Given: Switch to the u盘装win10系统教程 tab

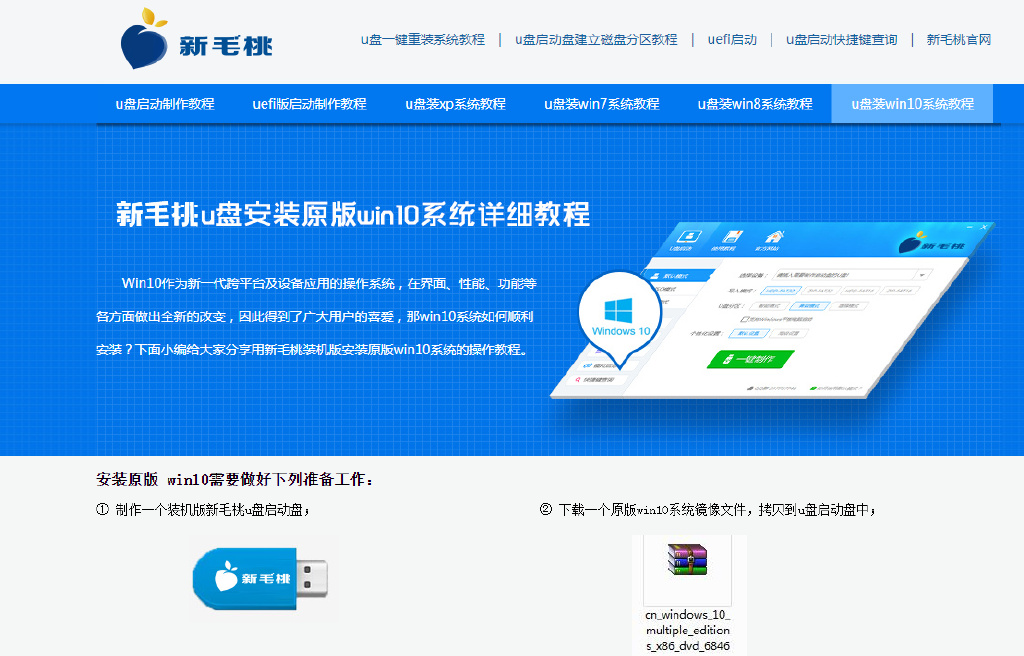Looking at the screenshot, I should (911, 103).
